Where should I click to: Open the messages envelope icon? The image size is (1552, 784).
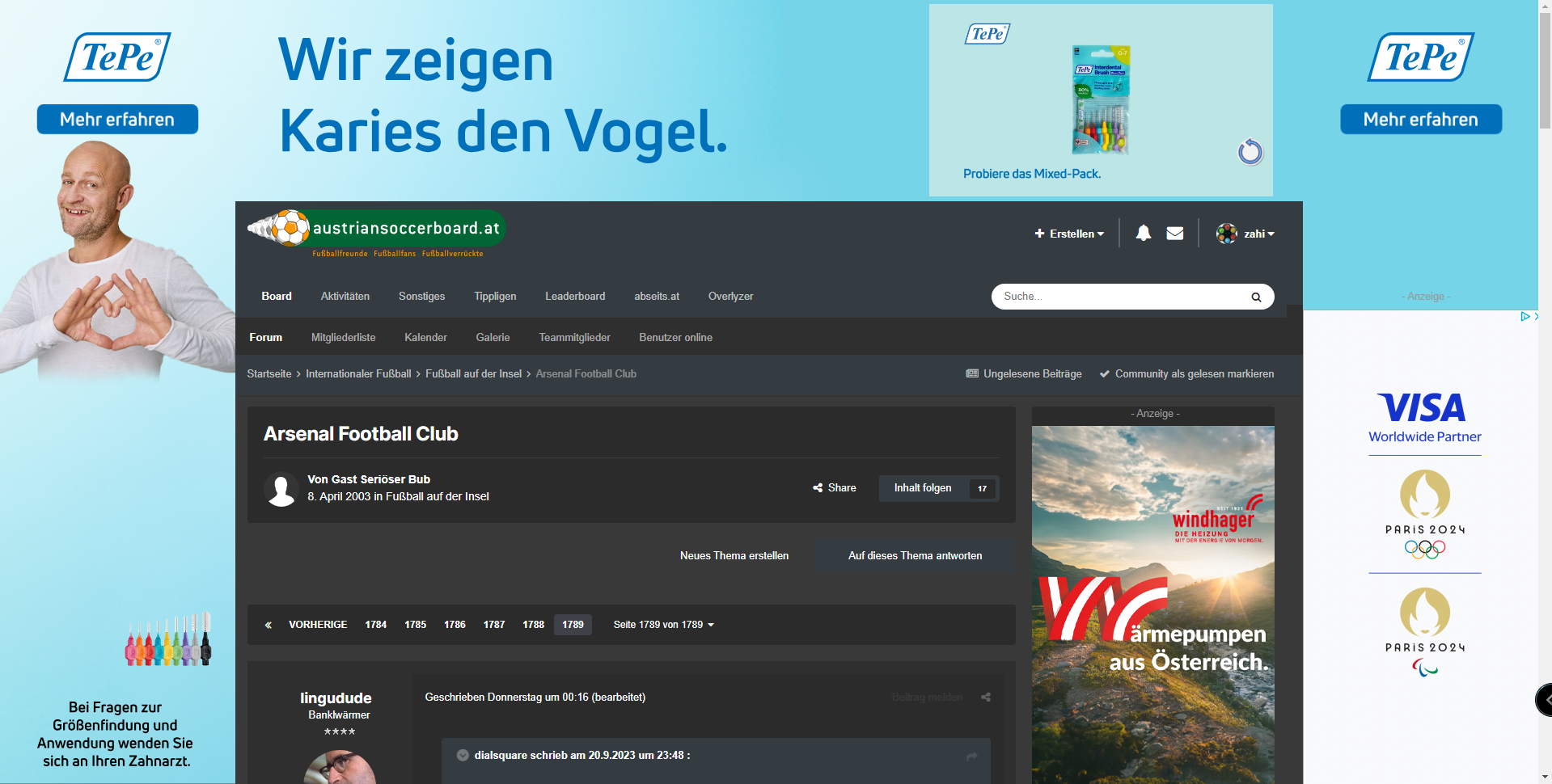(x=1175, y=234)
